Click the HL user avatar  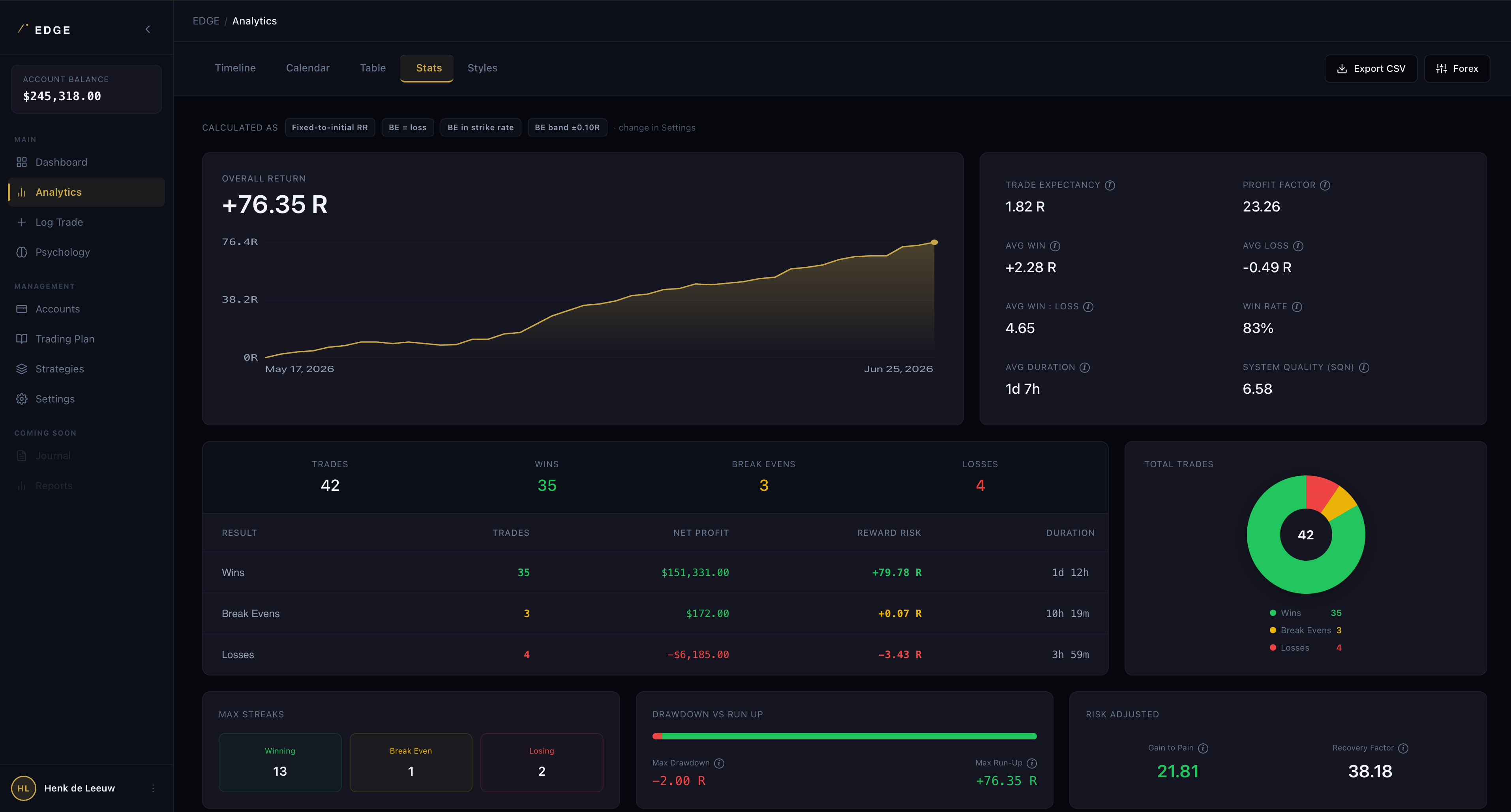(x=23, y=788)
